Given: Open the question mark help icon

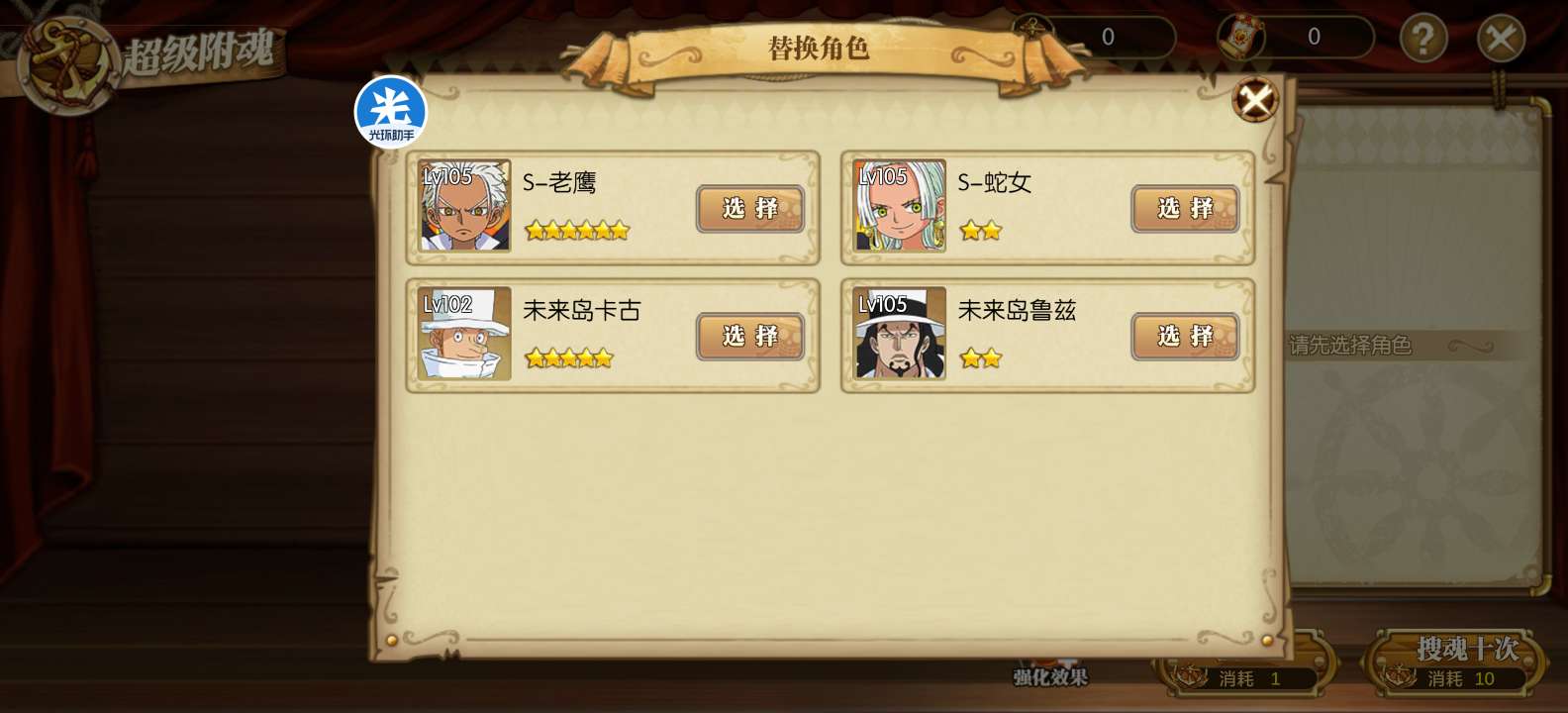Looking at the screenshot, I should point(1423,39).
